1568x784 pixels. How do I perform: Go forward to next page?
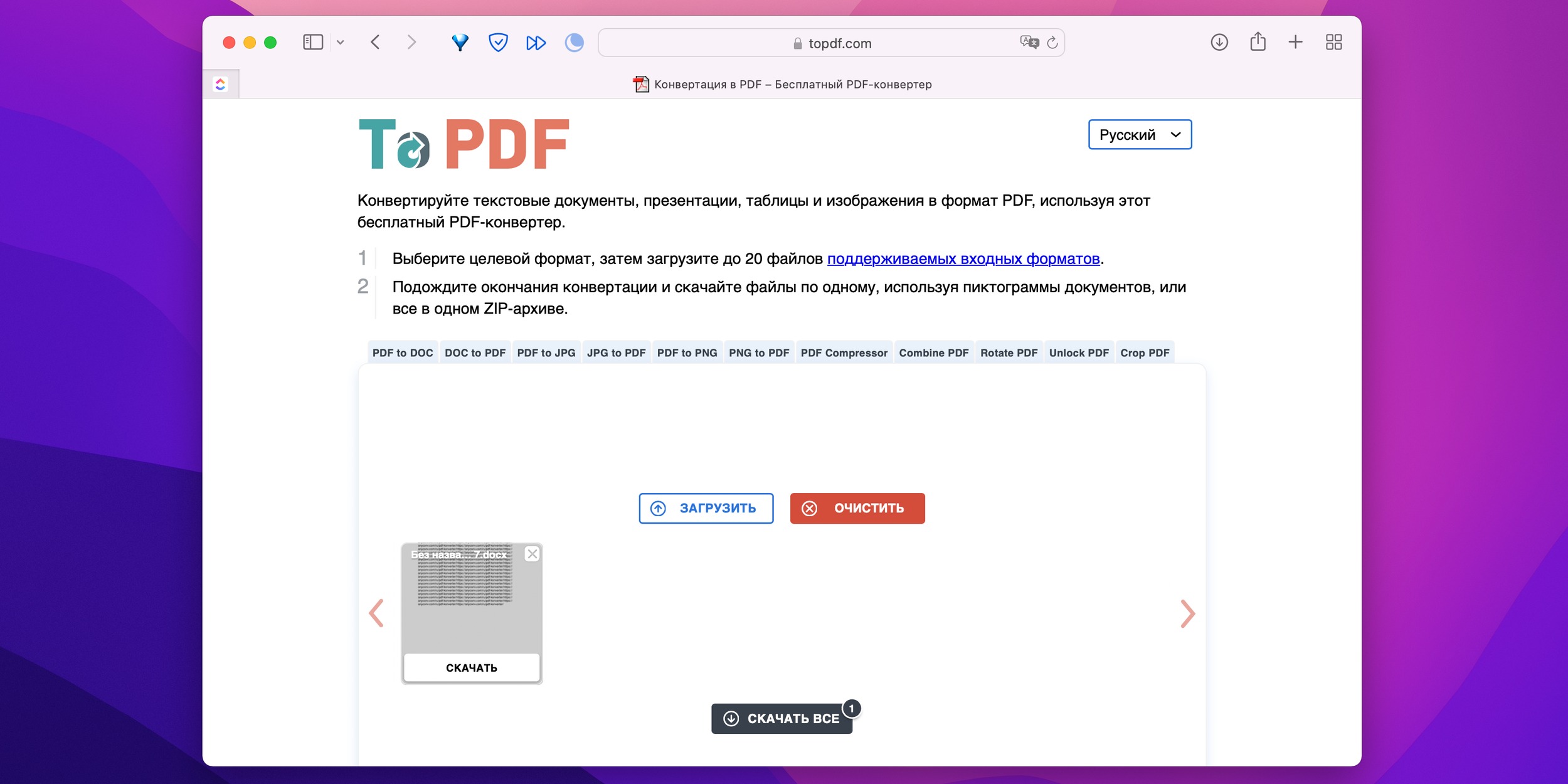(411, 42)
